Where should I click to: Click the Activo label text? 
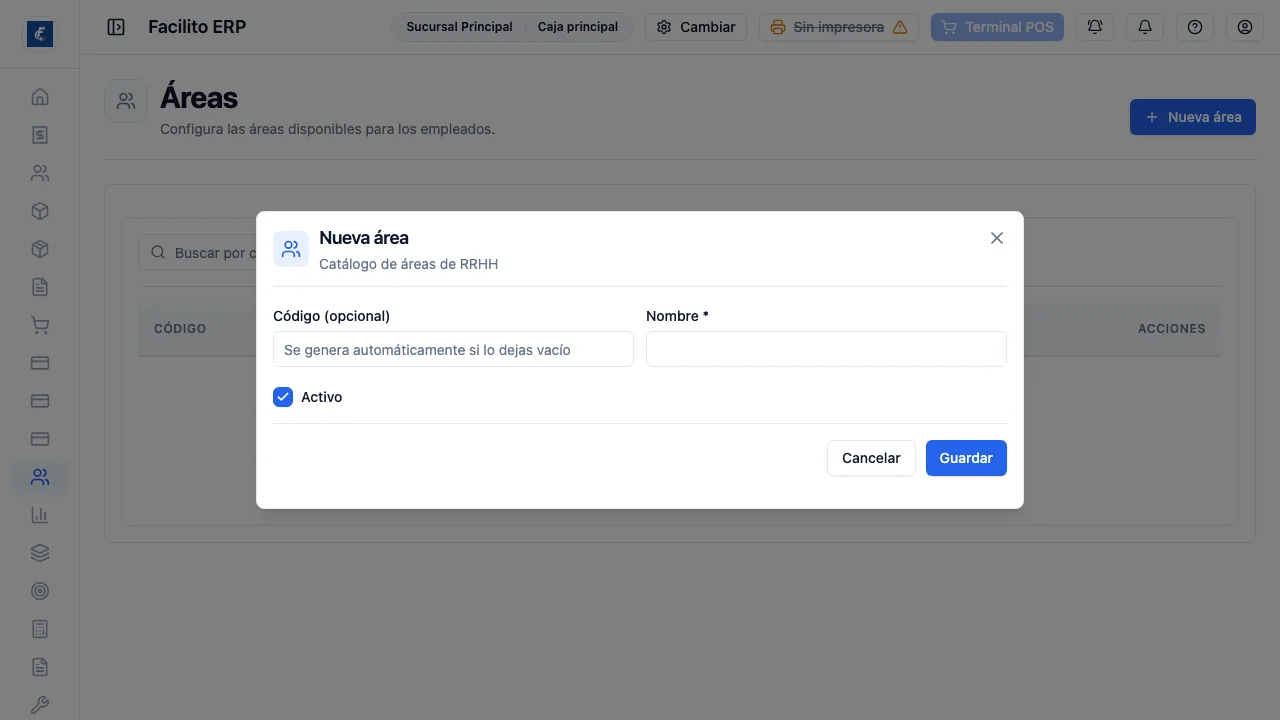pyautogui.click(x=322, y=397)
